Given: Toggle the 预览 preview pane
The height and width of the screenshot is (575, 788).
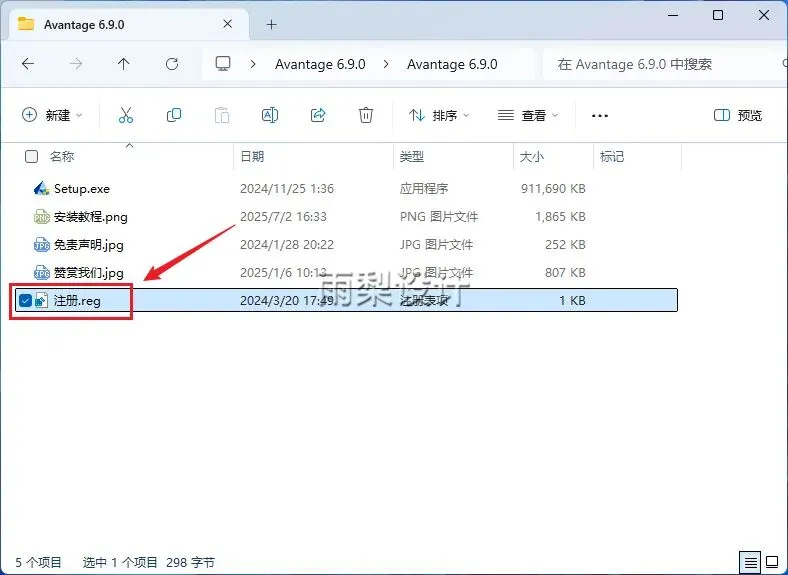Looking at the screenshot, I should coord(738,116).
